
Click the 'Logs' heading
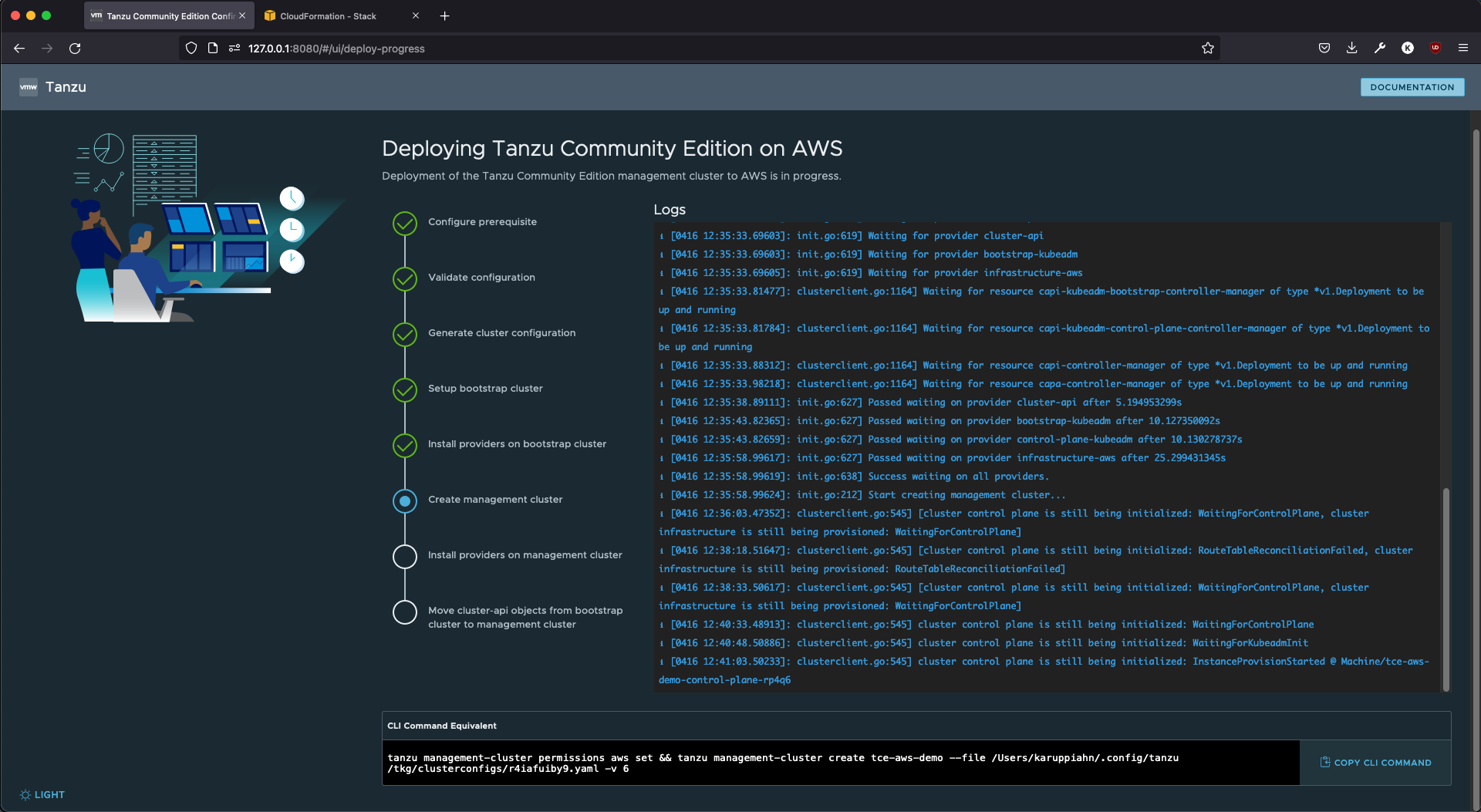670,209
